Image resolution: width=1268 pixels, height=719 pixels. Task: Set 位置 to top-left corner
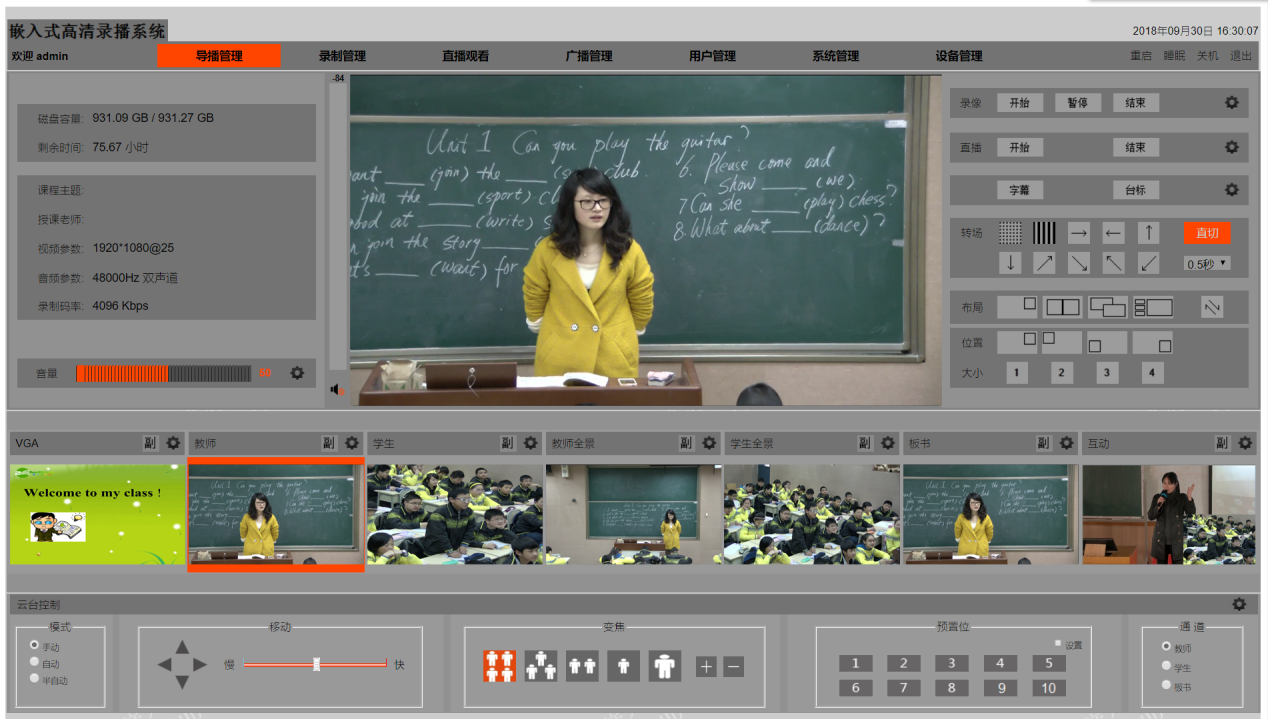pyautogui.click(x=1062, y=342)
